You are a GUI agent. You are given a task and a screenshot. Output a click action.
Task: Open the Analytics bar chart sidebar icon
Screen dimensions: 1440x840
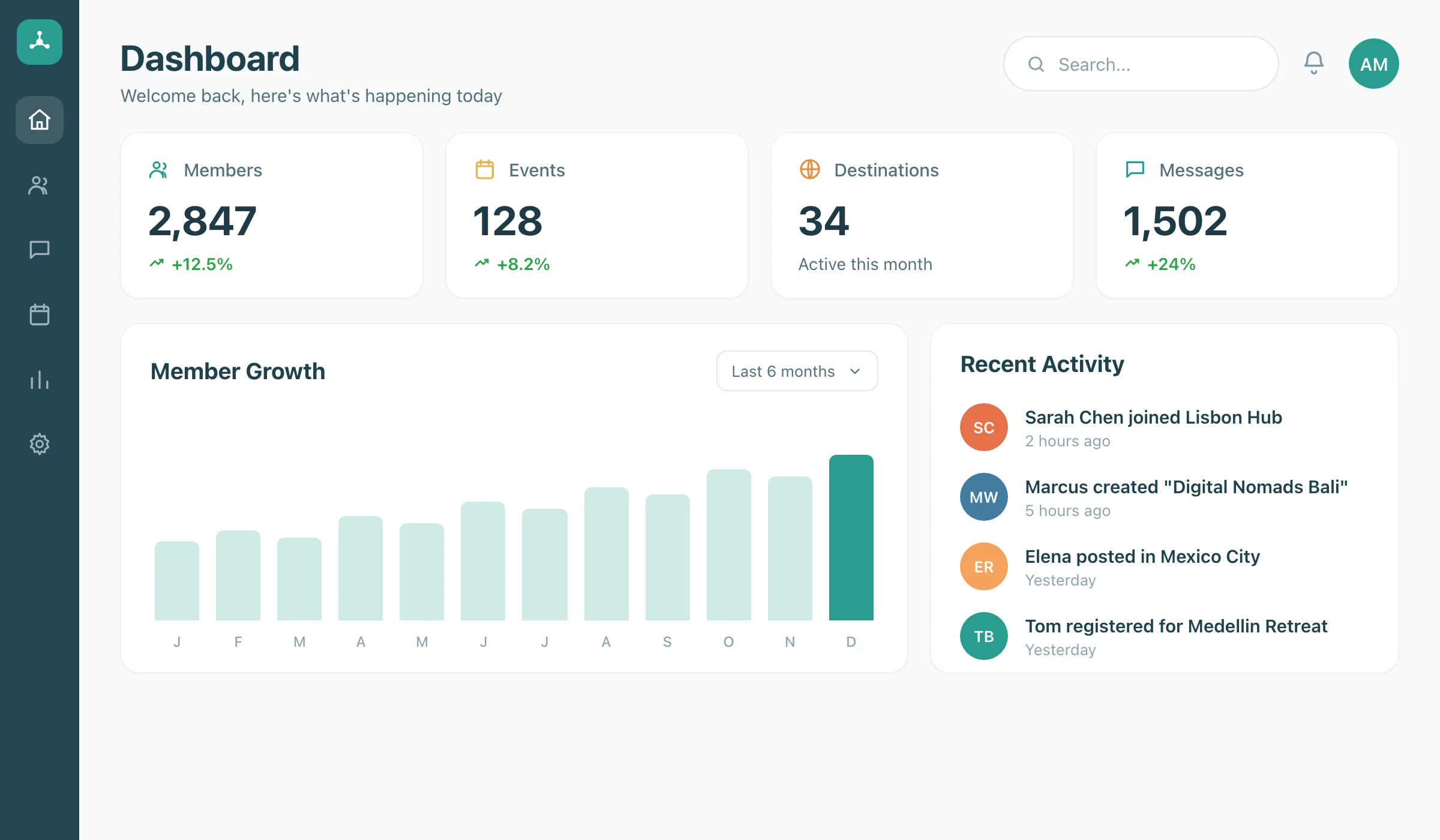[40, 379]
